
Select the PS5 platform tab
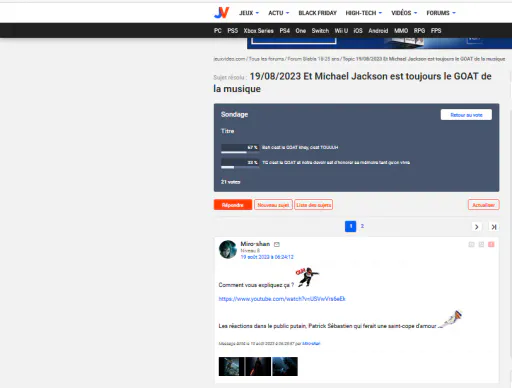233,31
